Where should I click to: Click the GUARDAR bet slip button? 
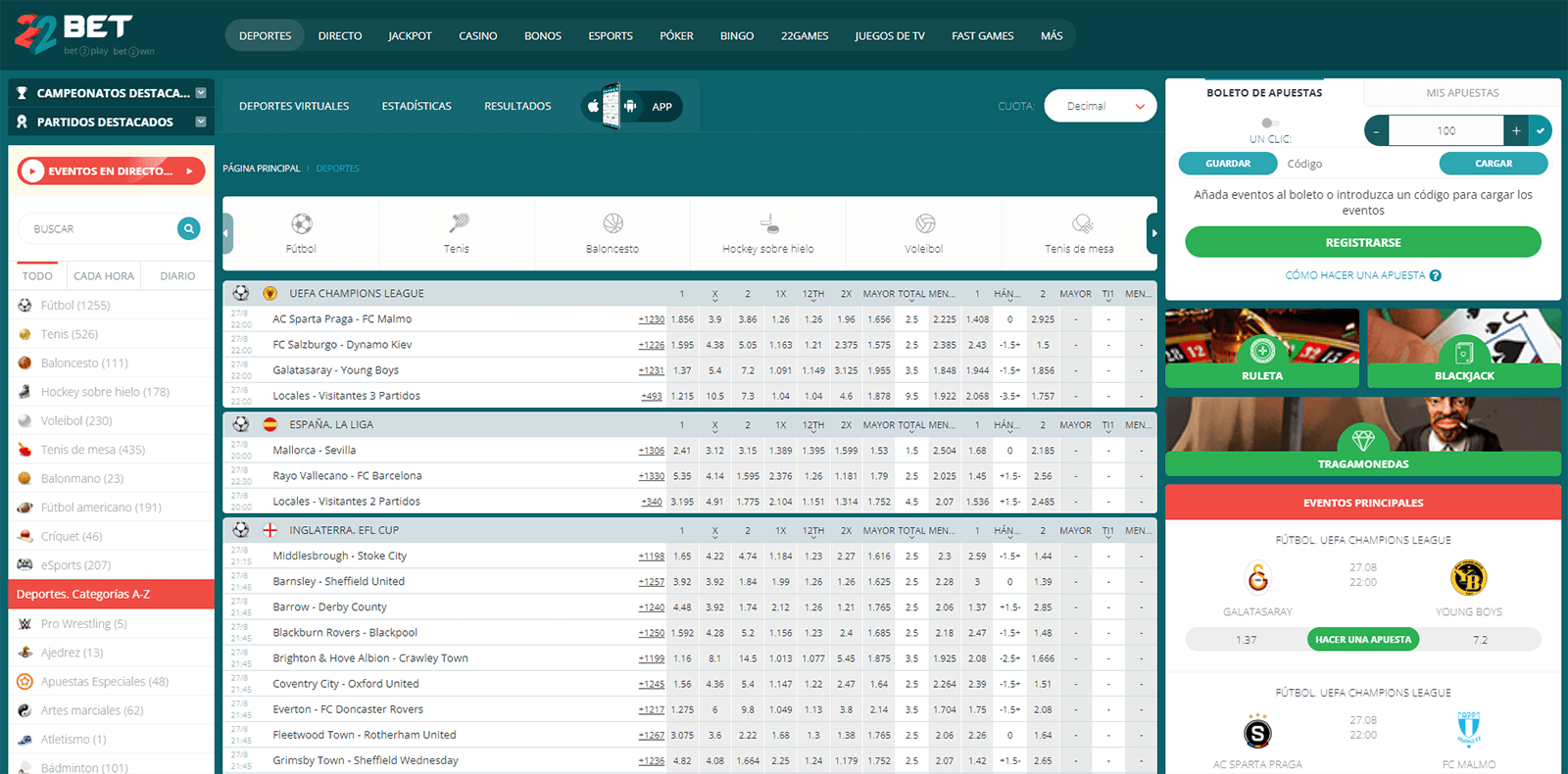coord(1228,164)
